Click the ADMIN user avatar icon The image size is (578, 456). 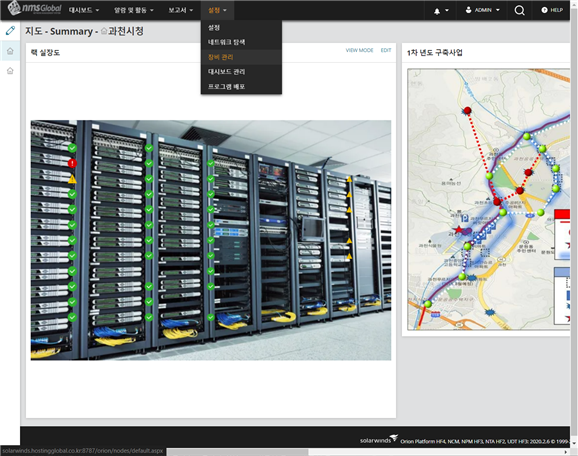(468, 10)
